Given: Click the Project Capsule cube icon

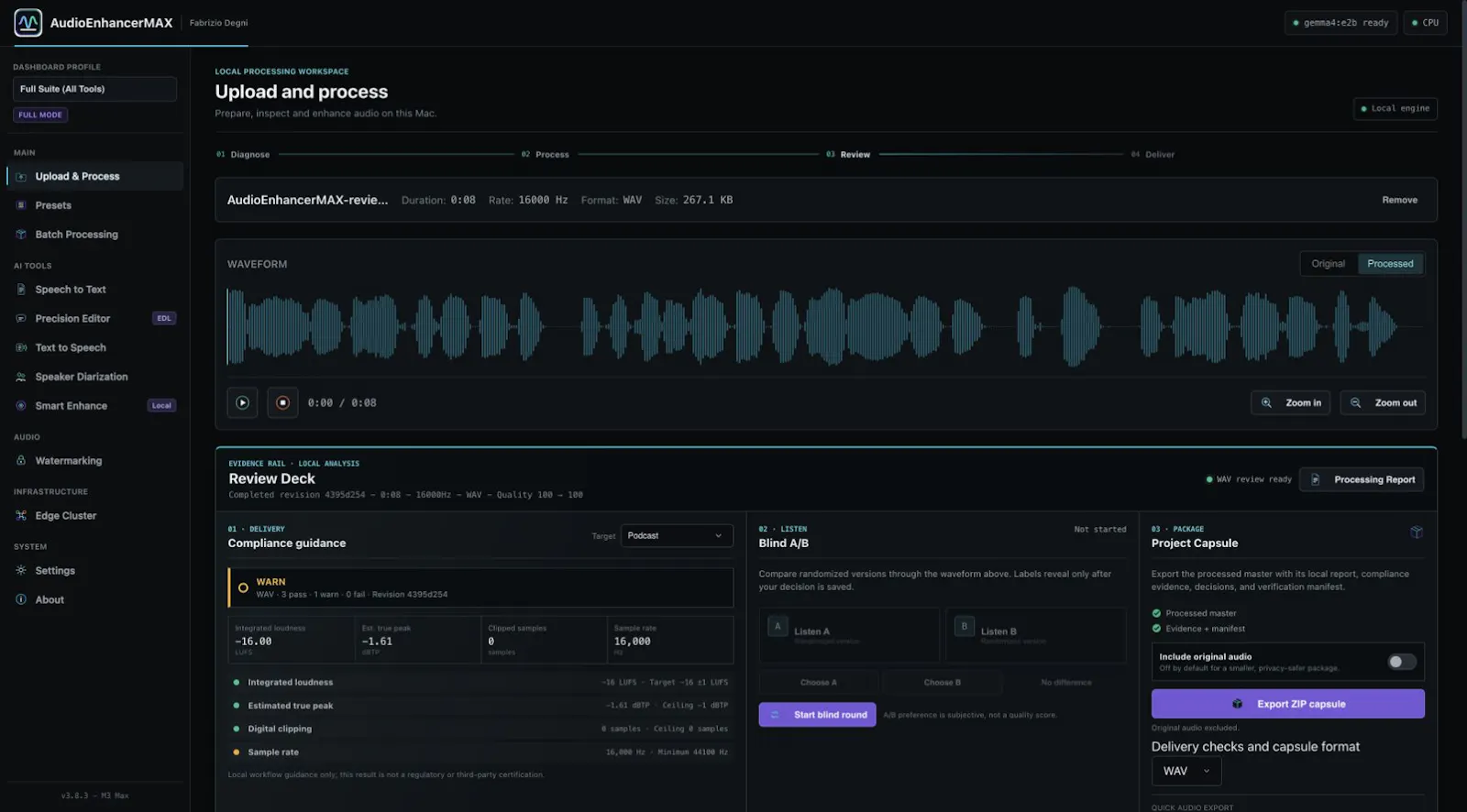Looking at the screenshot, I should pos(1417,532).
